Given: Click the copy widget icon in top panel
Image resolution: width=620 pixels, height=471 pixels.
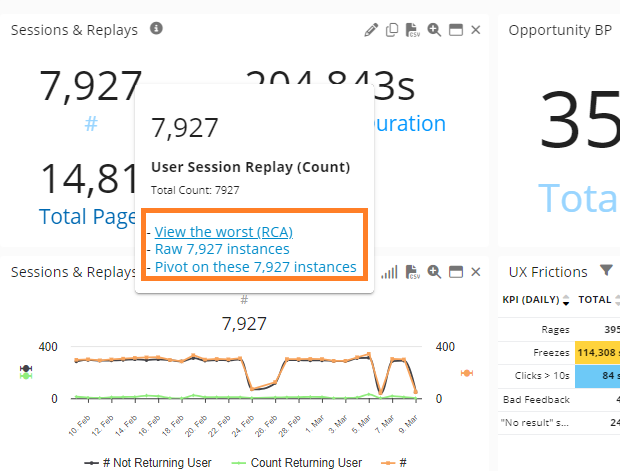Looking at the screenshot, I should [x=392, y=30].
